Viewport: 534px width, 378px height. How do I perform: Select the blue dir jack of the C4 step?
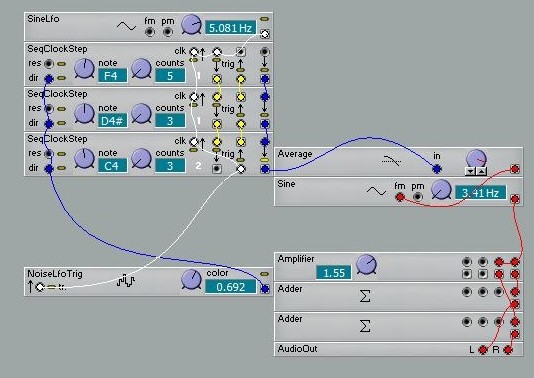coord(49,169)
